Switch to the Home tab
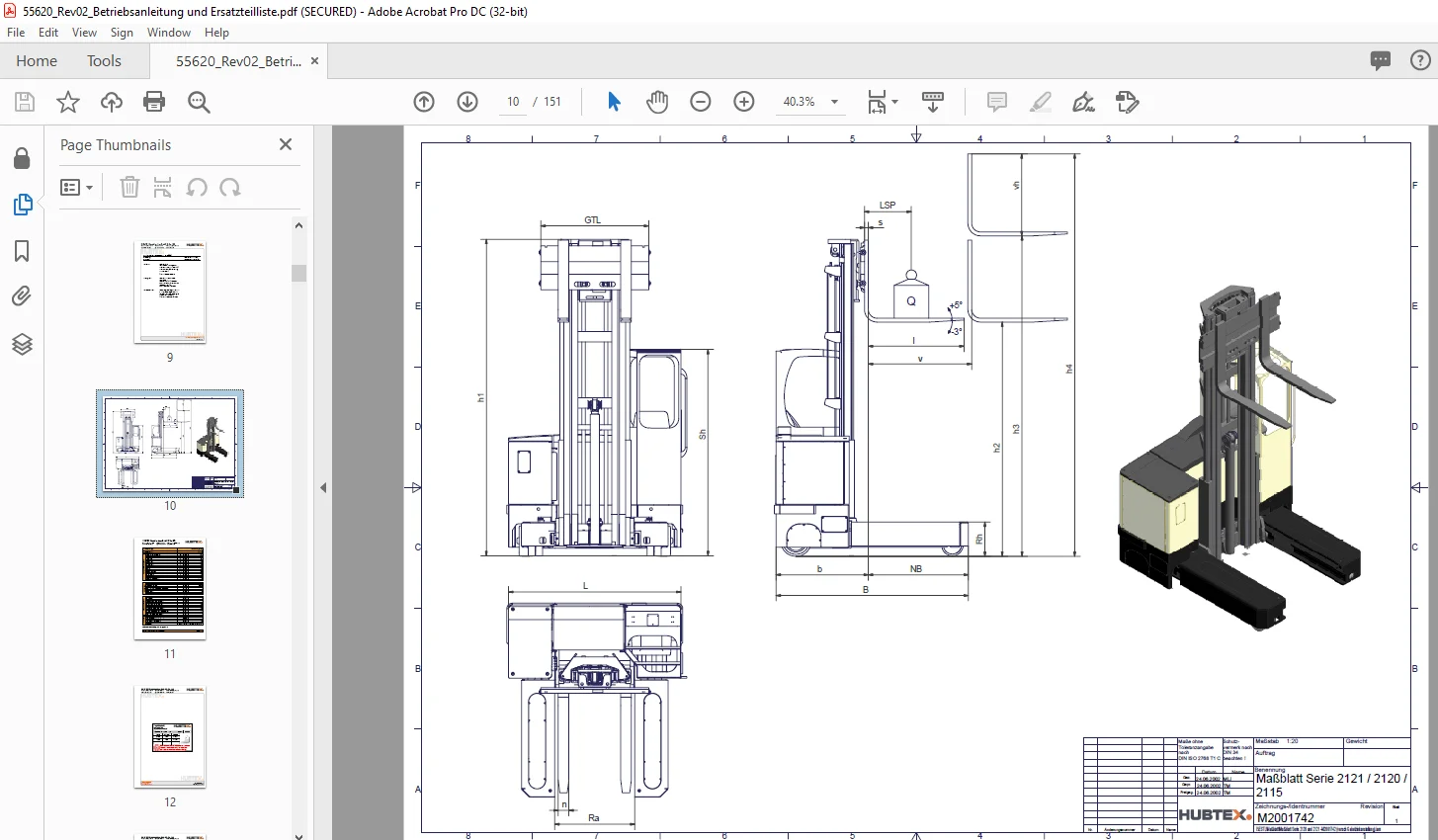The image size is (1438, 840). click(37, 61)
